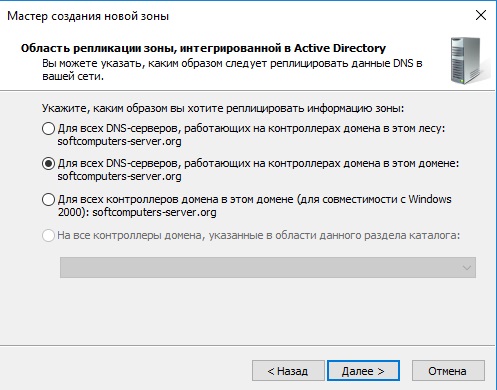Screen dimensions: 497x390
Task: Click the description 'Вы можете указать' text
Action: point(232,70)
